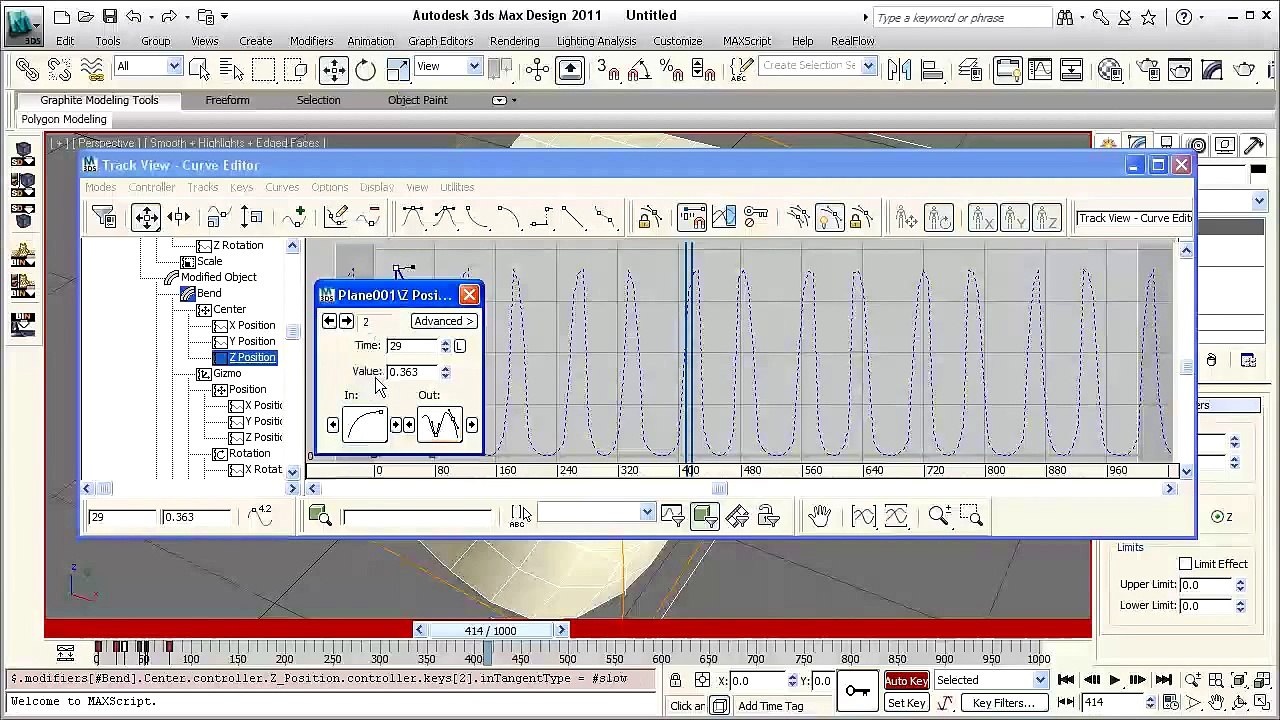The height and width of the screenshot is (720, 1280).
Task: Go to the next key using right arrow
Action: click(x=346, y=321)
